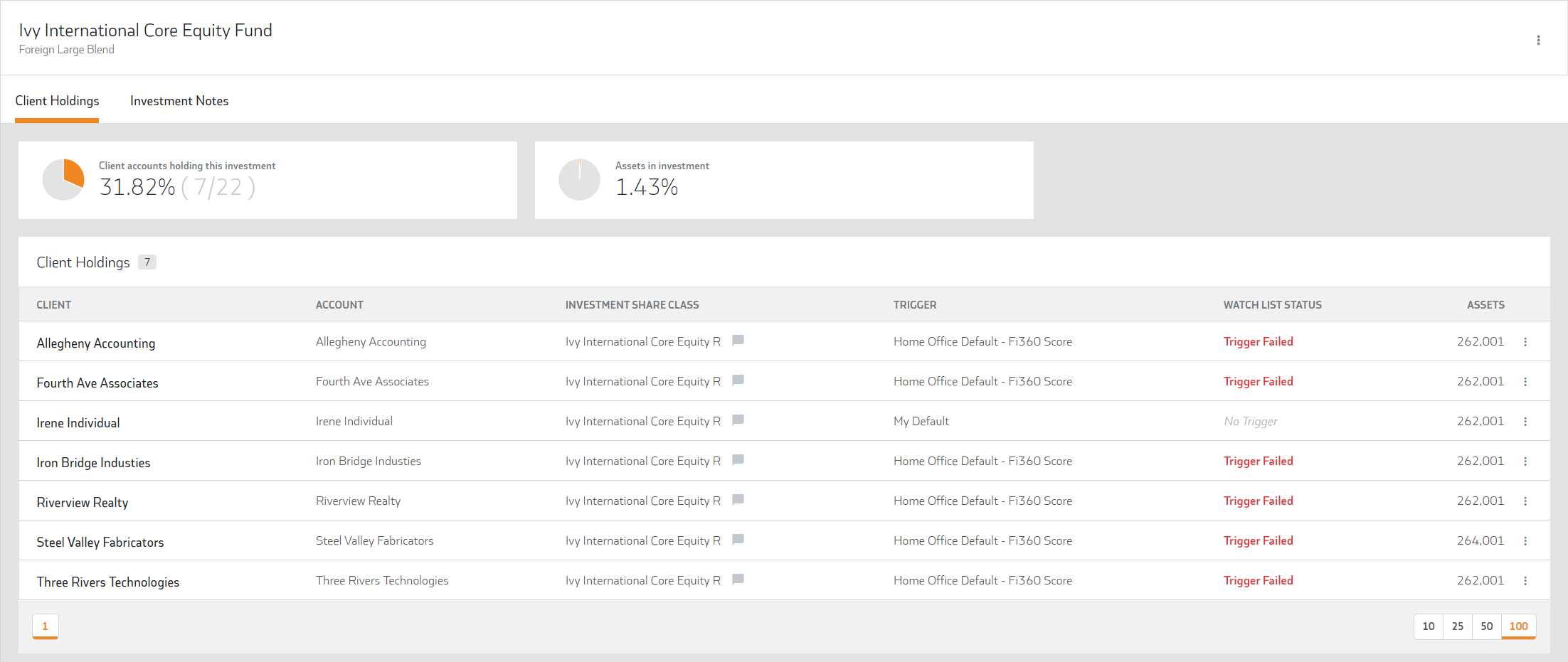Open the Allegheny Accounting client link
The height and width of the screenshot is (662, 1568).
click(96, 343)
